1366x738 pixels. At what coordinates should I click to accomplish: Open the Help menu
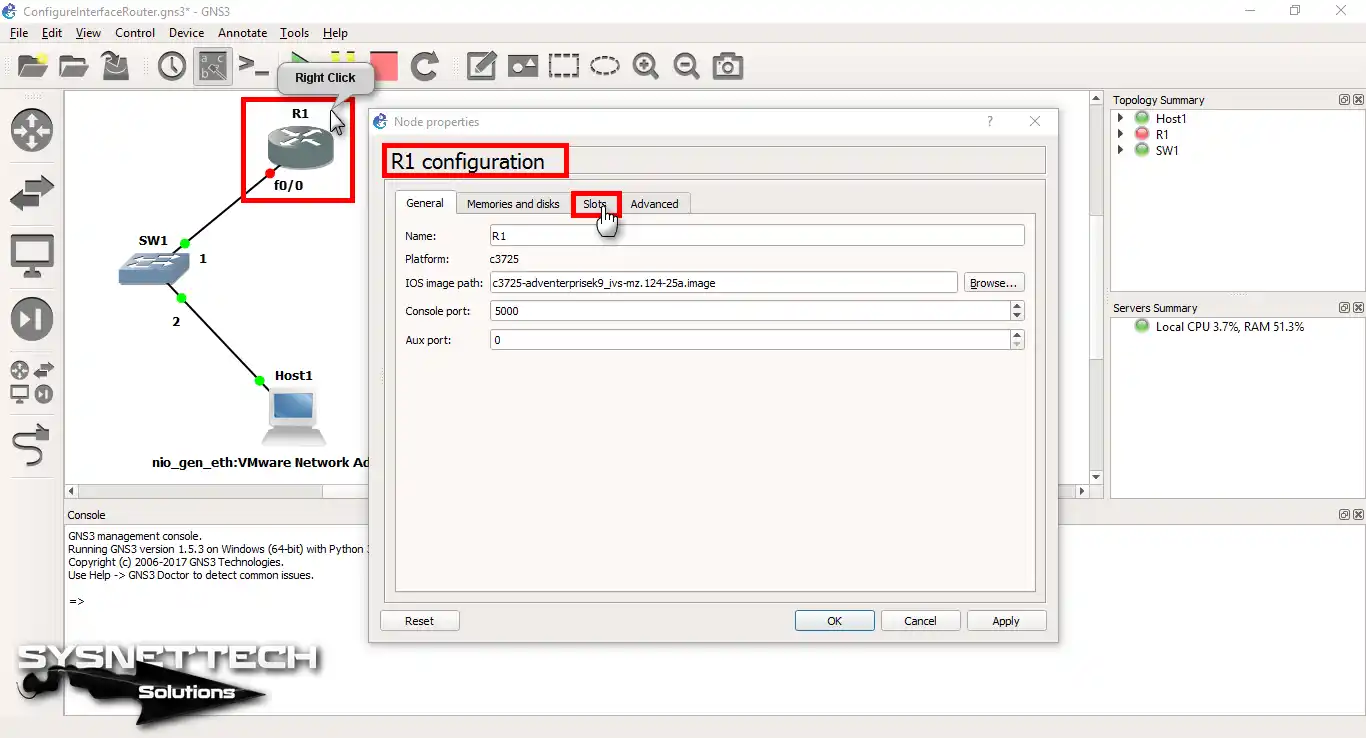pyautogui.click(x=335, y=33)
